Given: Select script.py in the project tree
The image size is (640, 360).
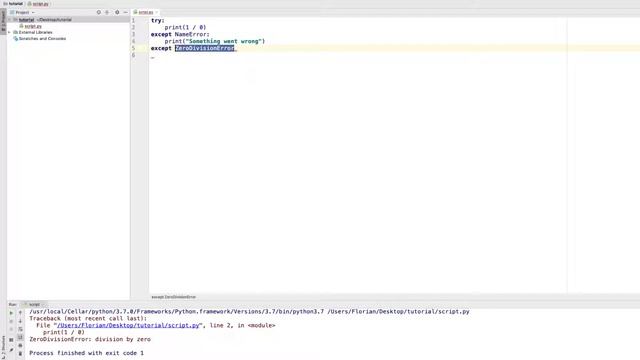Looking at the screenshot, I should [x=33, y=26].
